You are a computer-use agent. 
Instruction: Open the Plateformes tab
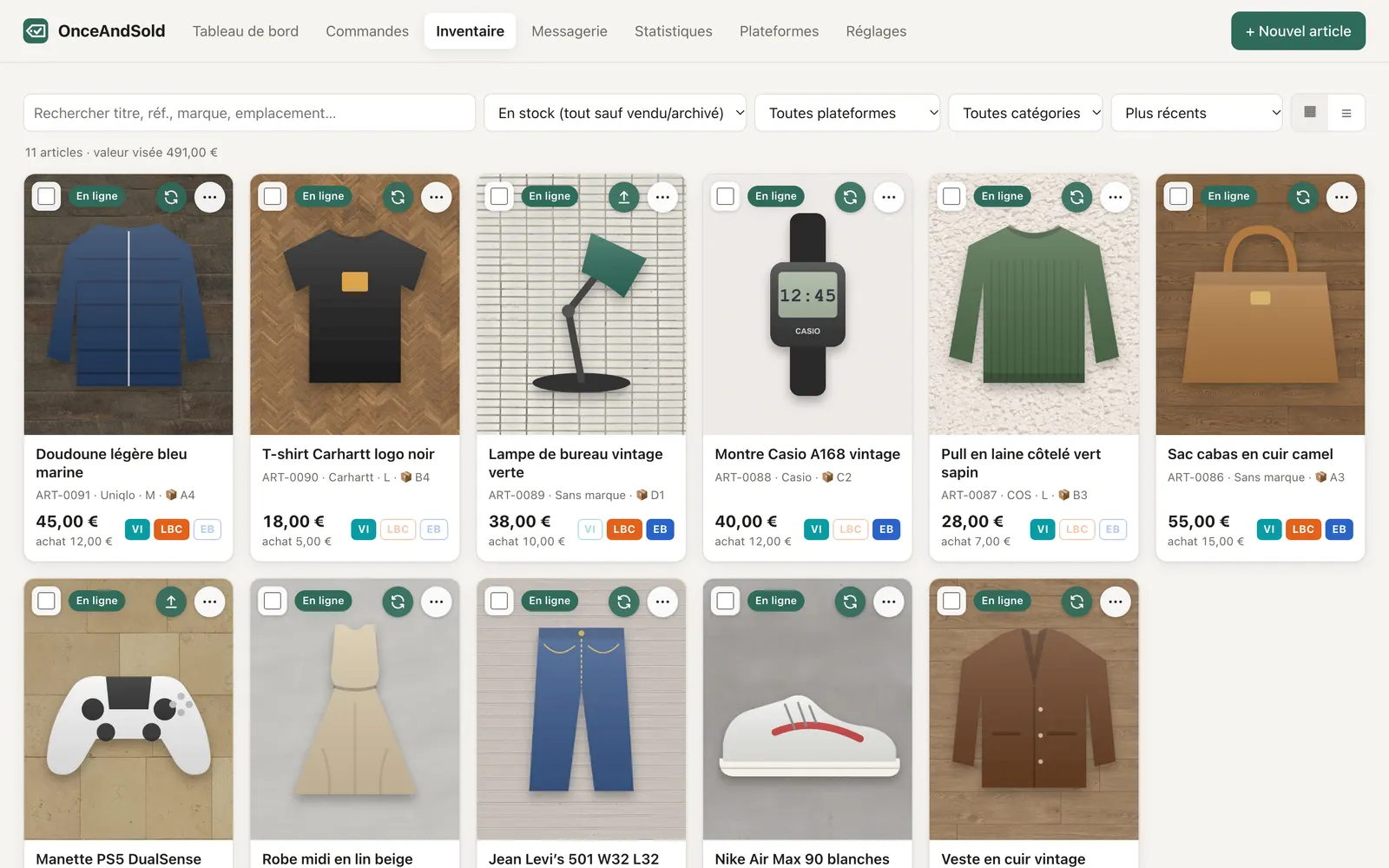[779, 31]
